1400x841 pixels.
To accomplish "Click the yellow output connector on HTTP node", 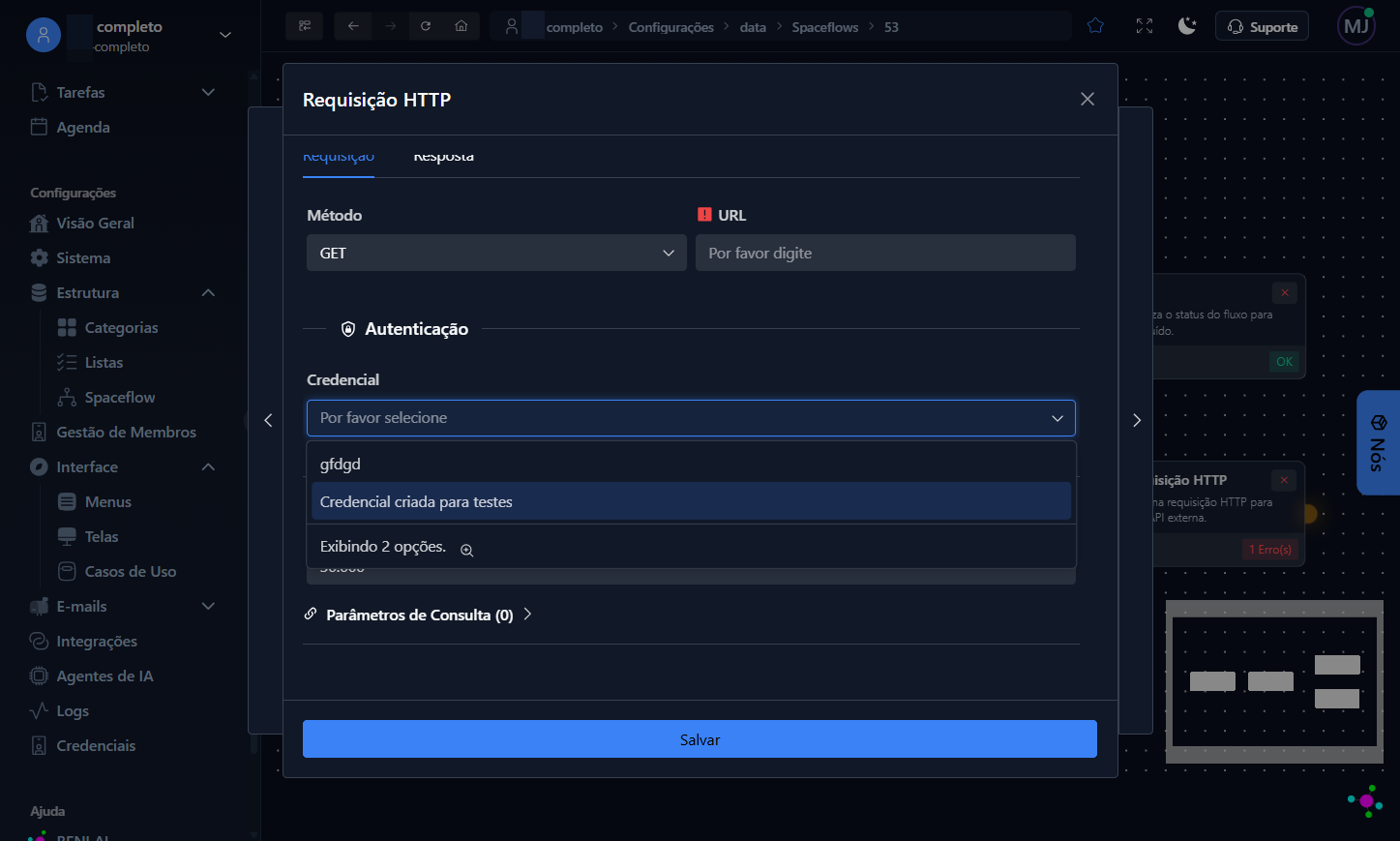I will pos(1309,514).
